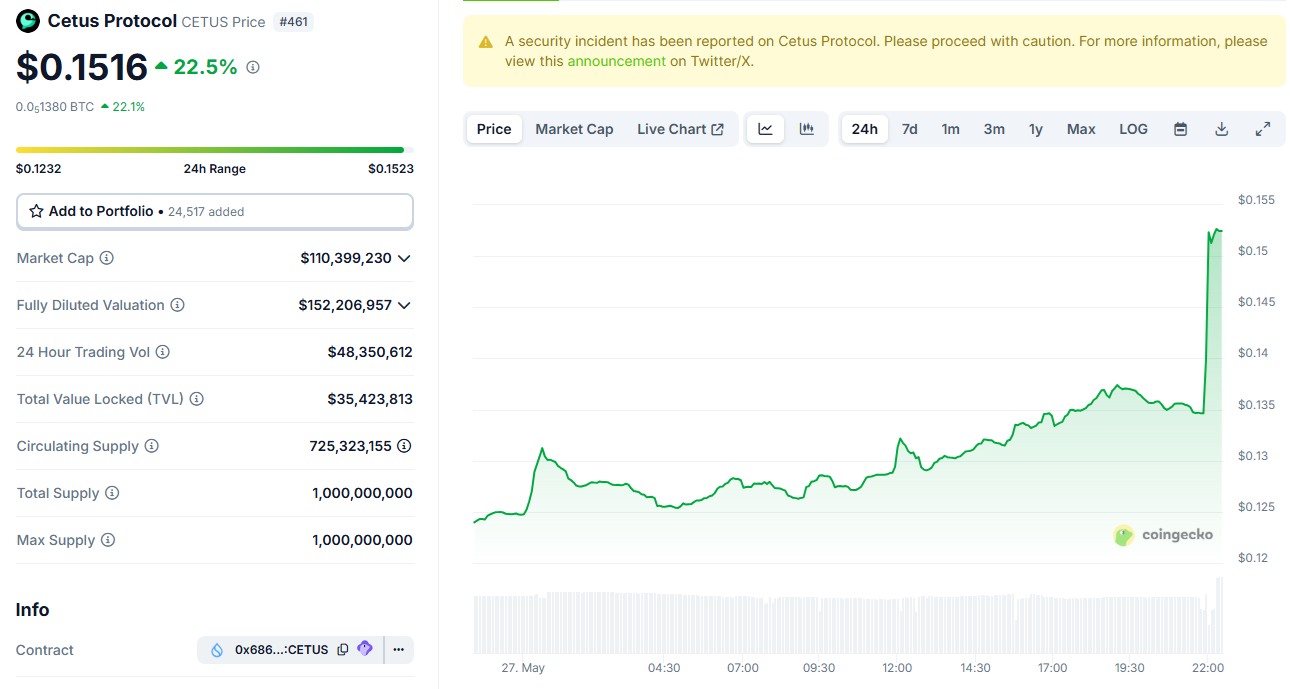Copy the CETUS contract address
The image size is (1290, 689).
coord(343,650)
